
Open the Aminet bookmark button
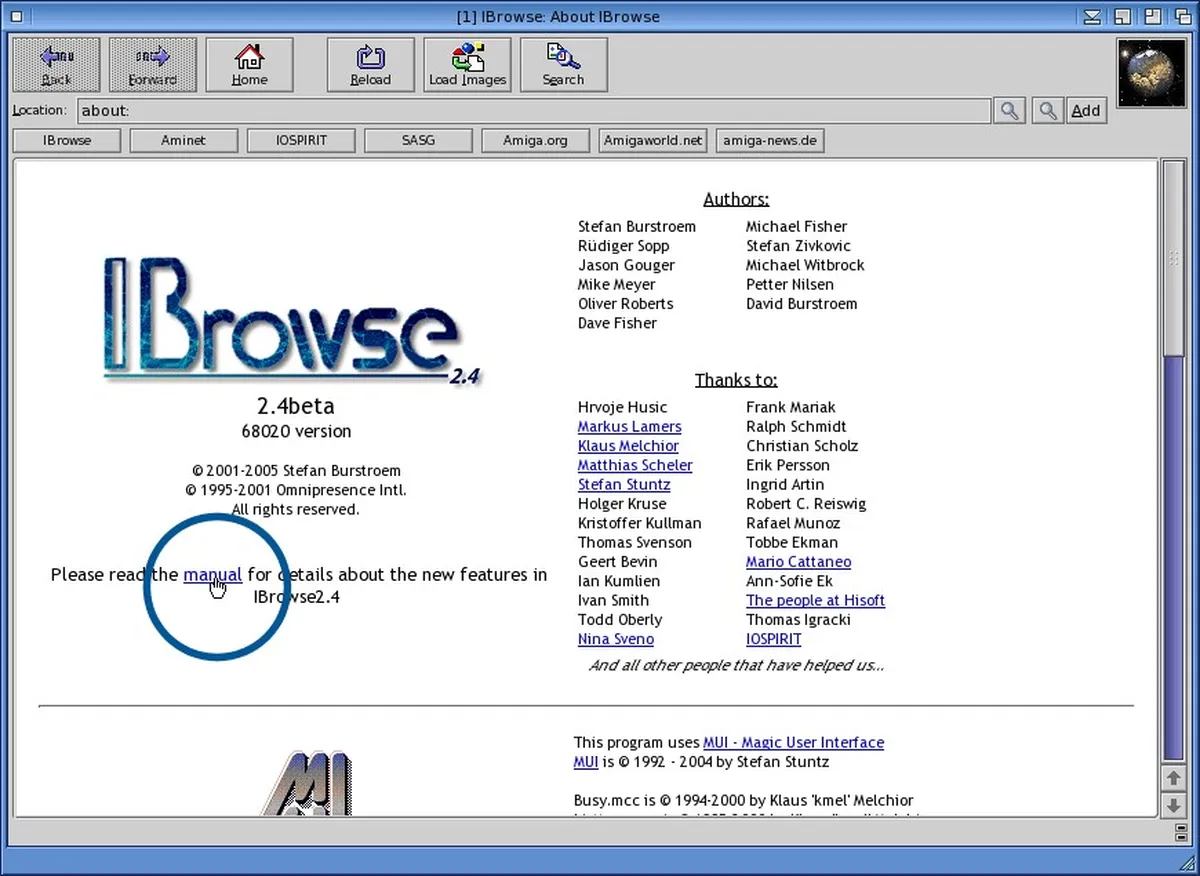(x=183, y=141)
